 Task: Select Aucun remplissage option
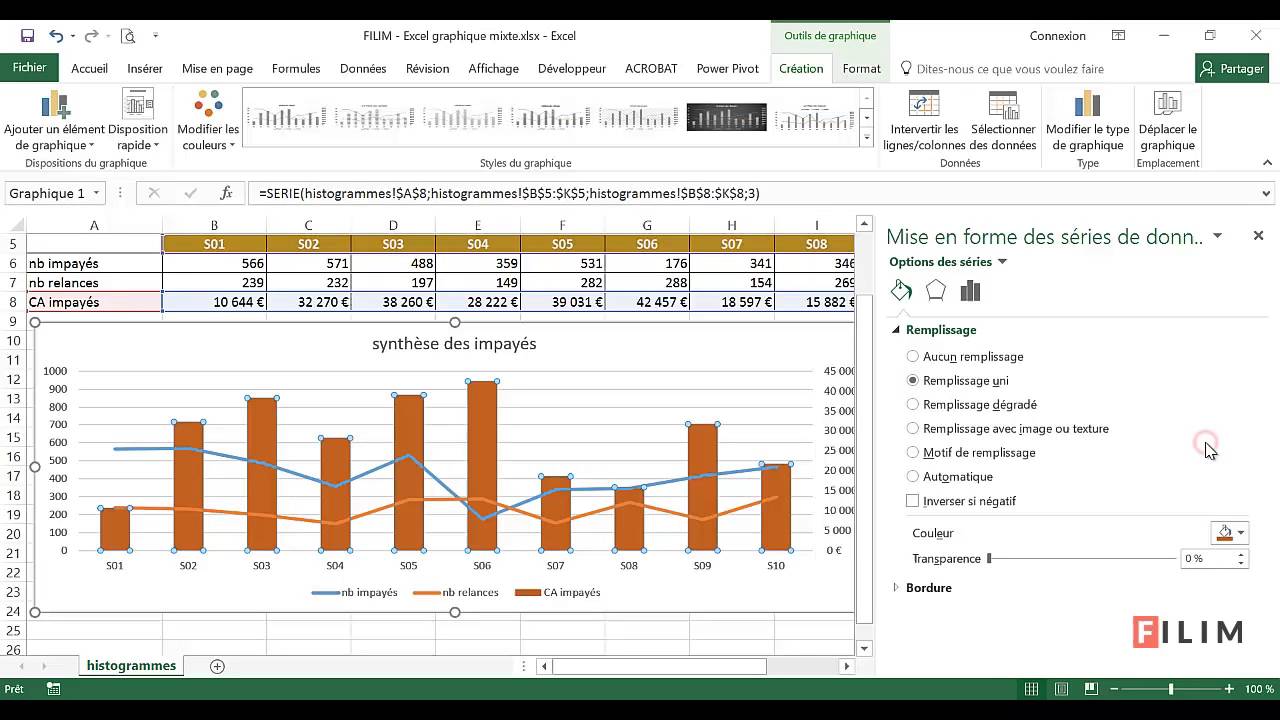tap(966, 356)
